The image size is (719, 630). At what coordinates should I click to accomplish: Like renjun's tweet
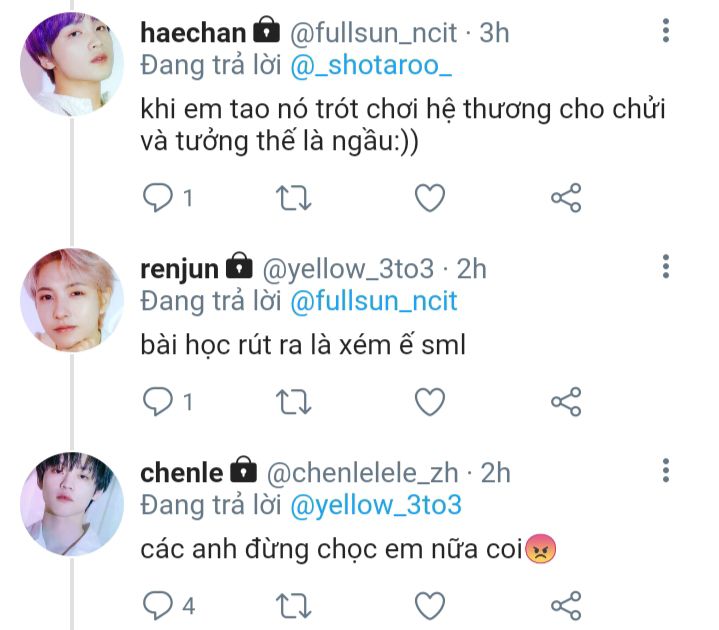pos(429,402)
